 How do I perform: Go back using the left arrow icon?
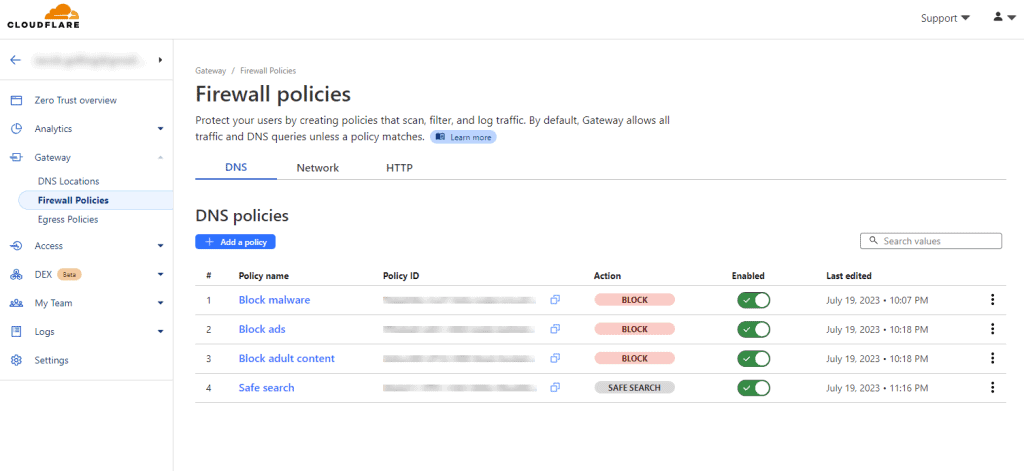tap(16, 60)
